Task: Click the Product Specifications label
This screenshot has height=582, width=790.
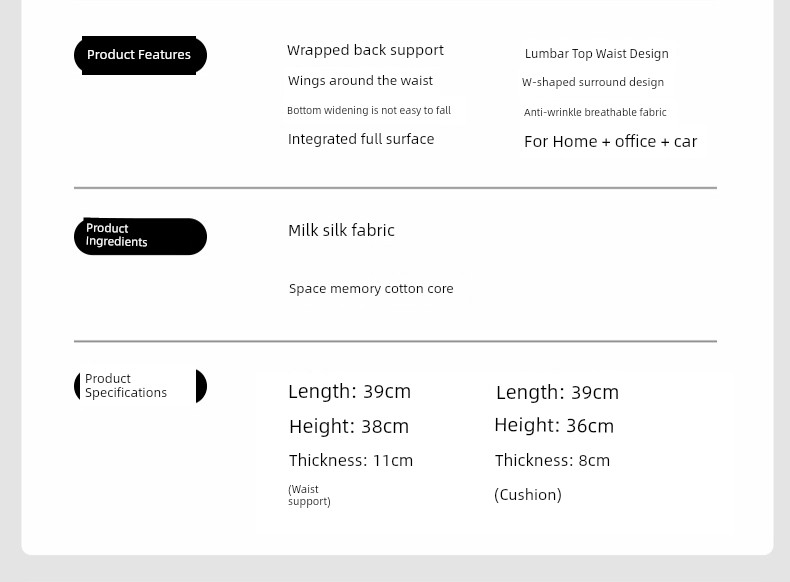Action: tap(140, 386)
